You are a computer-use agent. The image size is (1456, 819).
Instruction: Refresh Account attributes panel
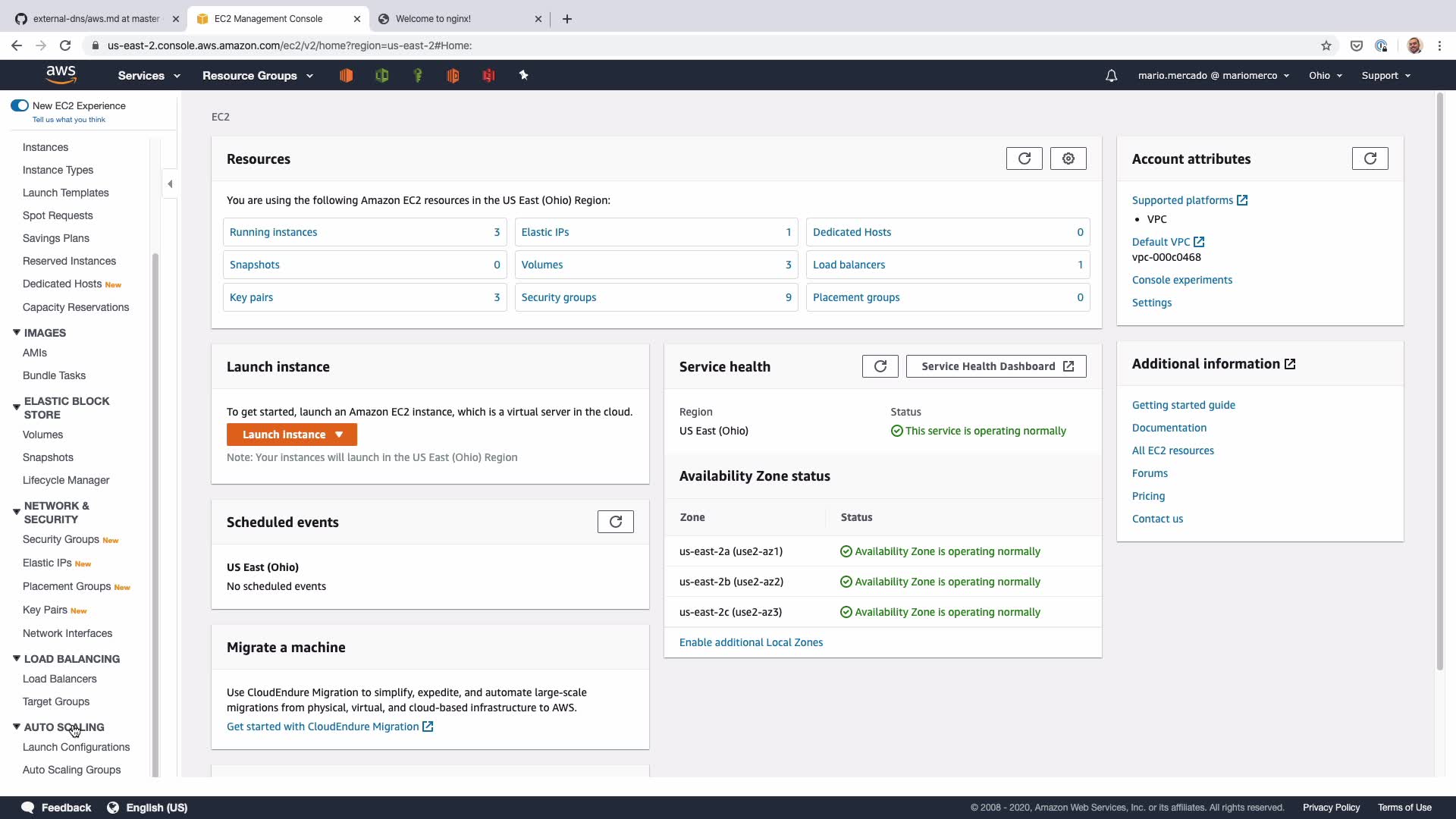click(x=1370, y=158)
